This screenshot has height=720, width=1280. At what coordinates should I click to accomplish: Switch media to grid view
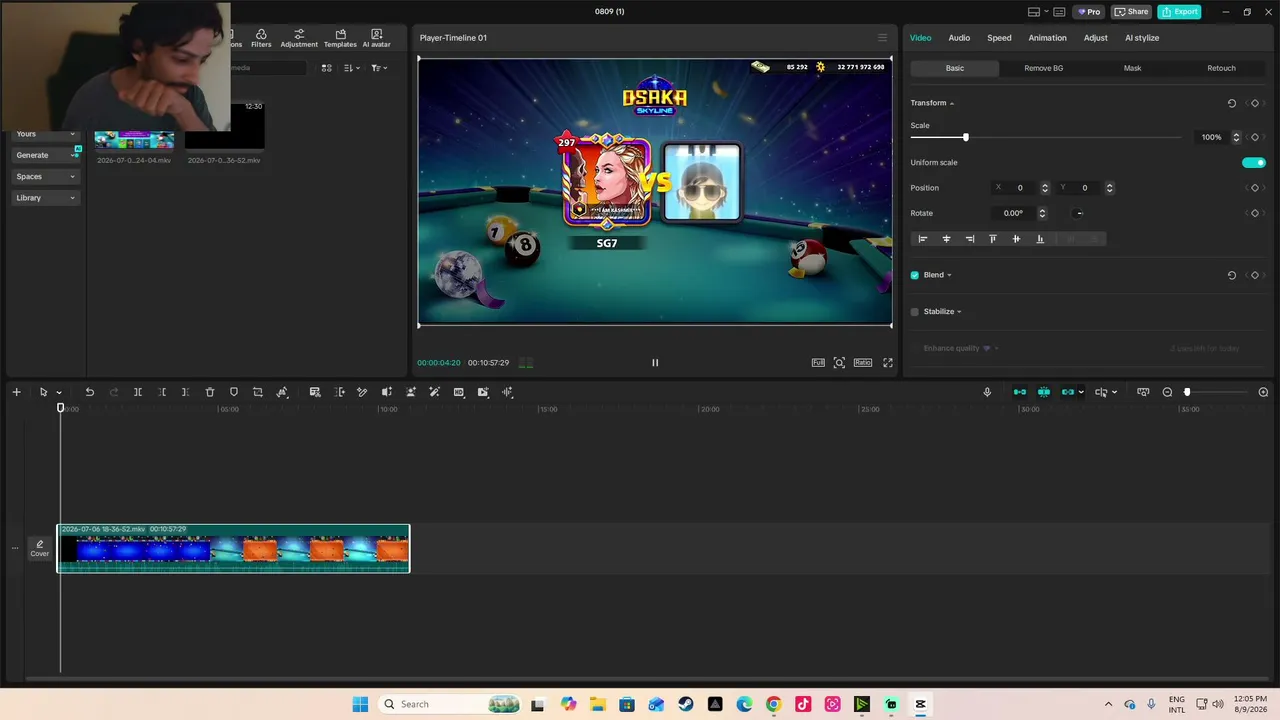(326, 68)
